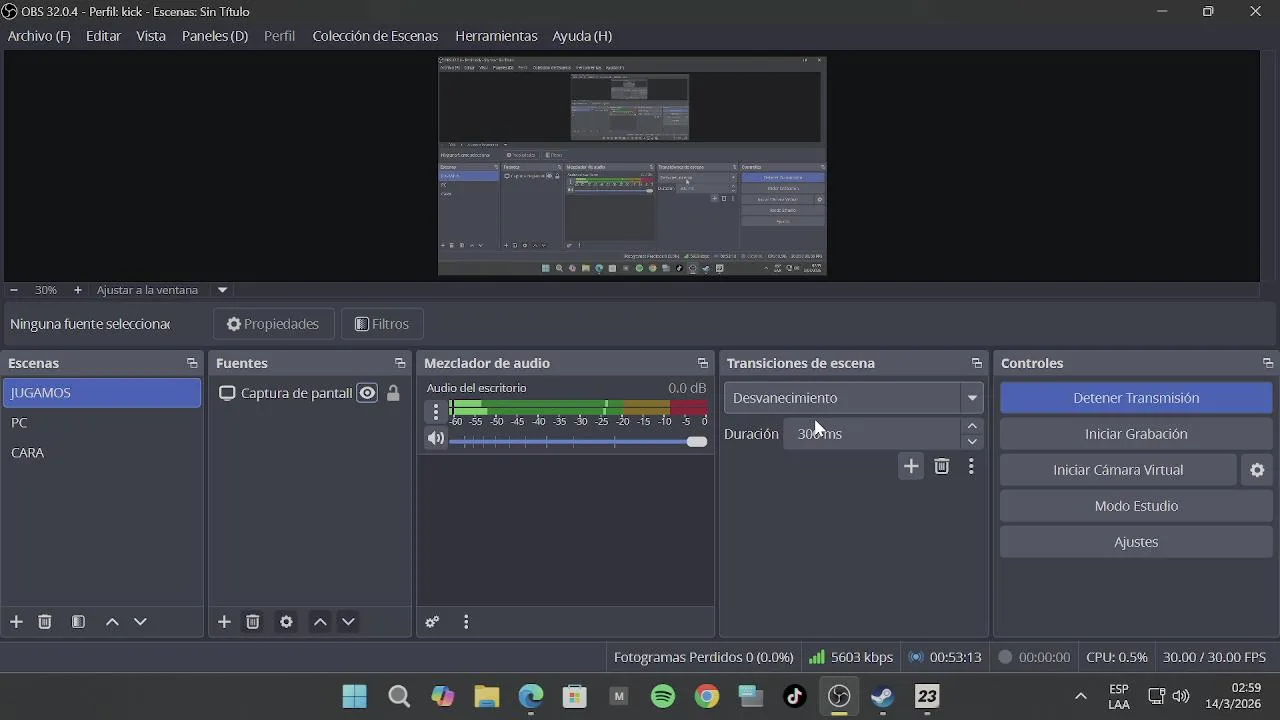Click the OBS preview canvas thumbnail
This screenshot has height=720, width=1280.
point(632,166)
